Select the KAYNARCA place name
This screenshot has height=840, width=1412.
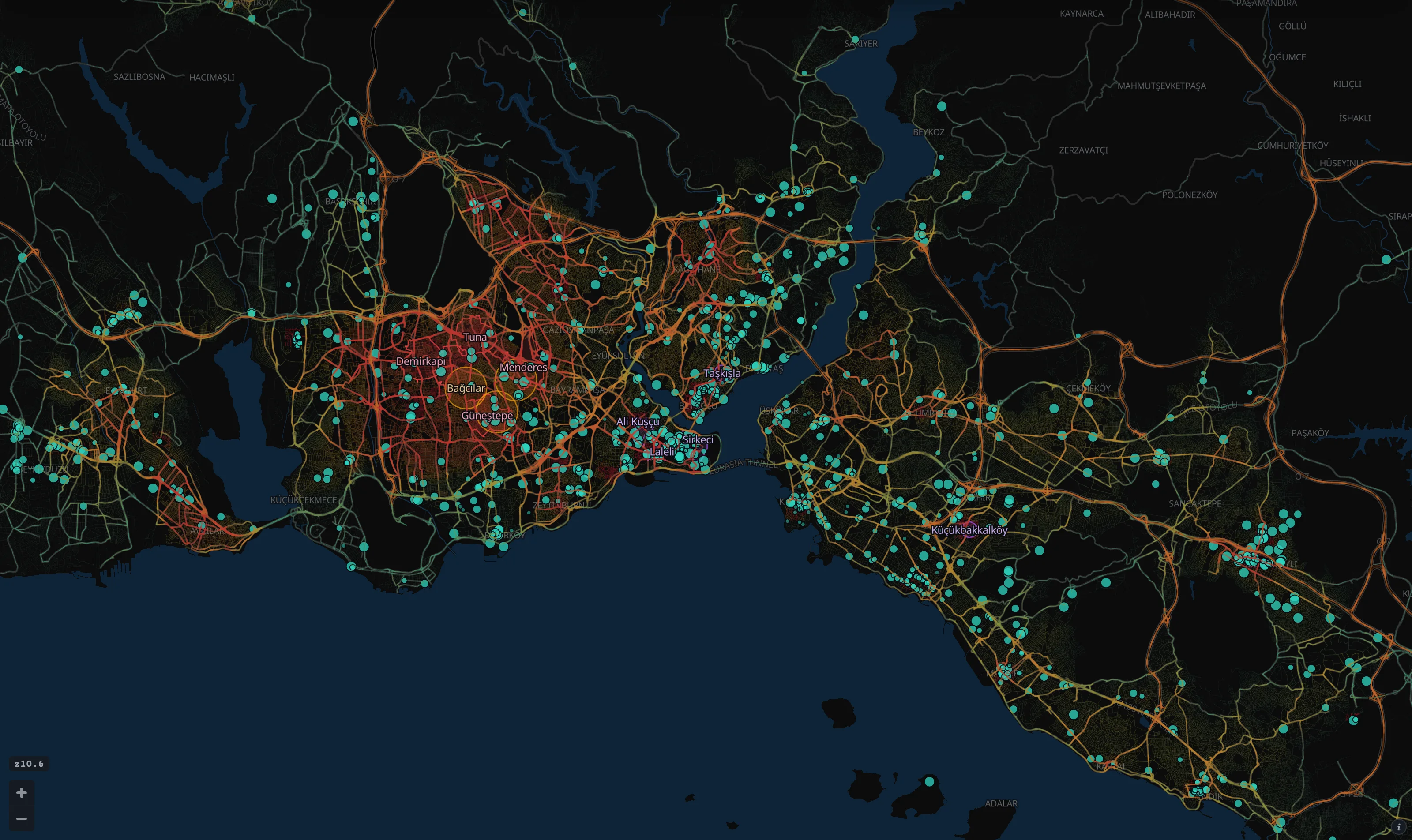[x=1082, y=14]
